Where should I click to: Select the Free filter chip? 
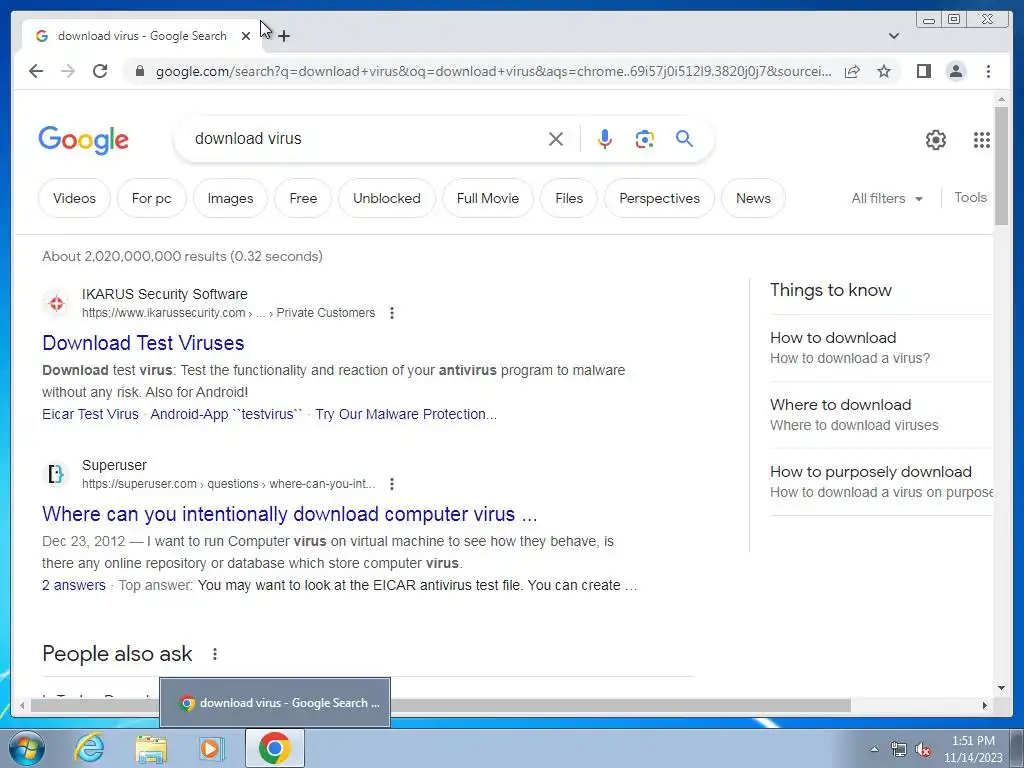pyautogui.click(x=303, y=198)
